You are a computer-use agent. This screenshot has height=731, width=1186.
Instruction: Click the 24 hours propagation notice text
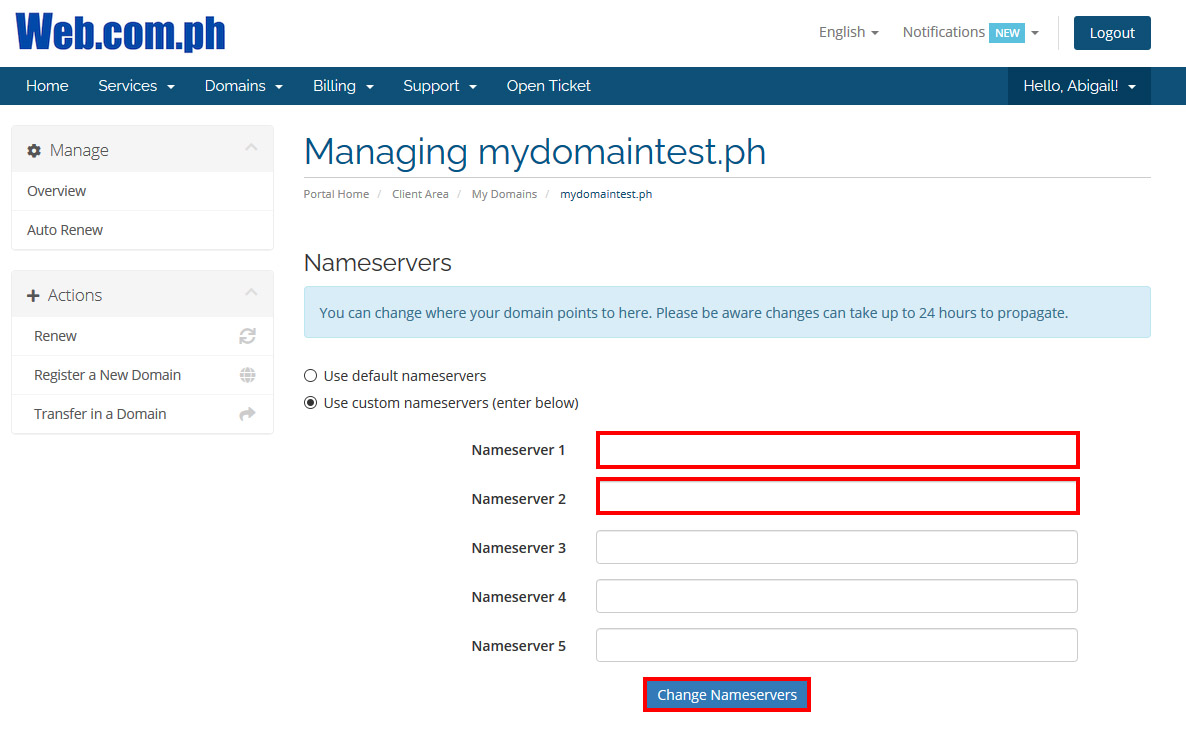coord(694,313)
